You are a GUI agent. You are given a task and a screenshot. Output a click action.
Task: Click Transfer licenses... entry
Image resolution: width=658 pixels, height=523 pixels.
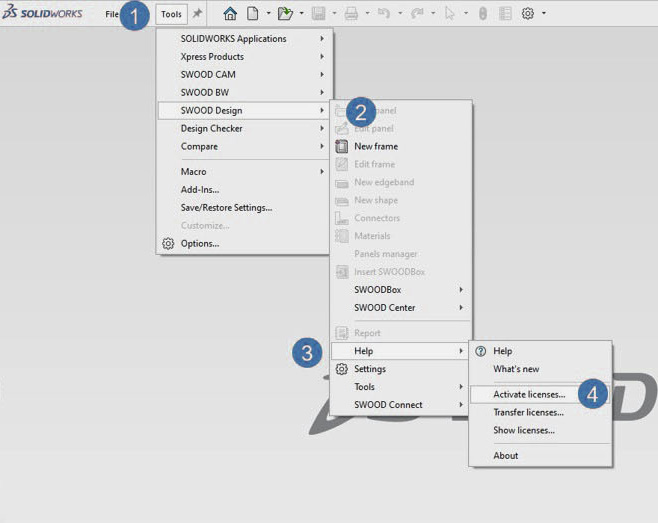[x=528, y=412]
